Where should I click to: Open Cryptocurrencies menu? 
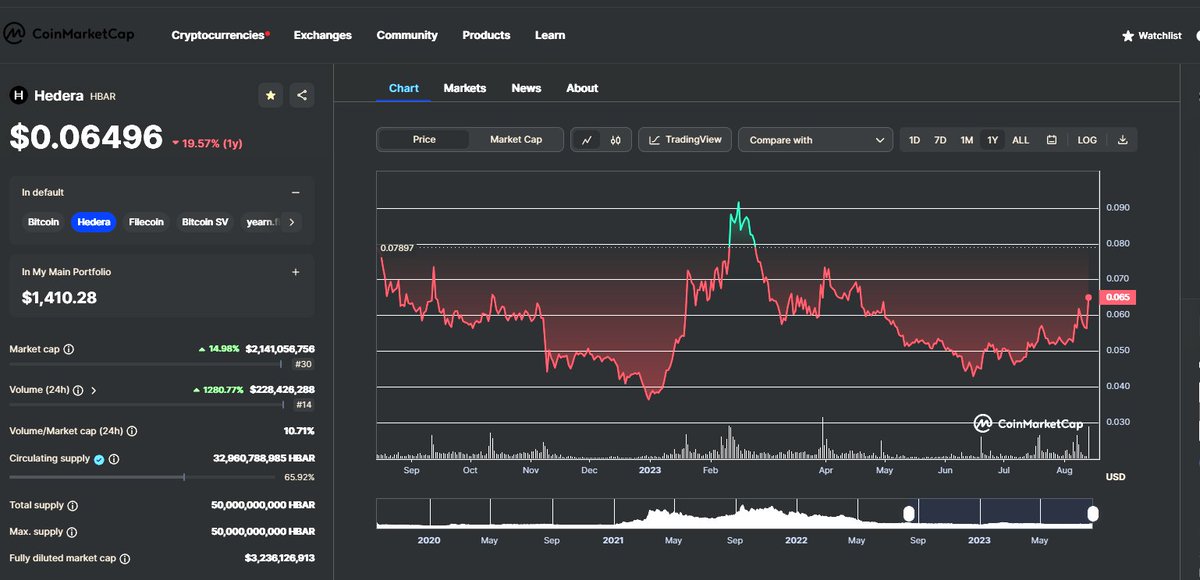[220, 35]
